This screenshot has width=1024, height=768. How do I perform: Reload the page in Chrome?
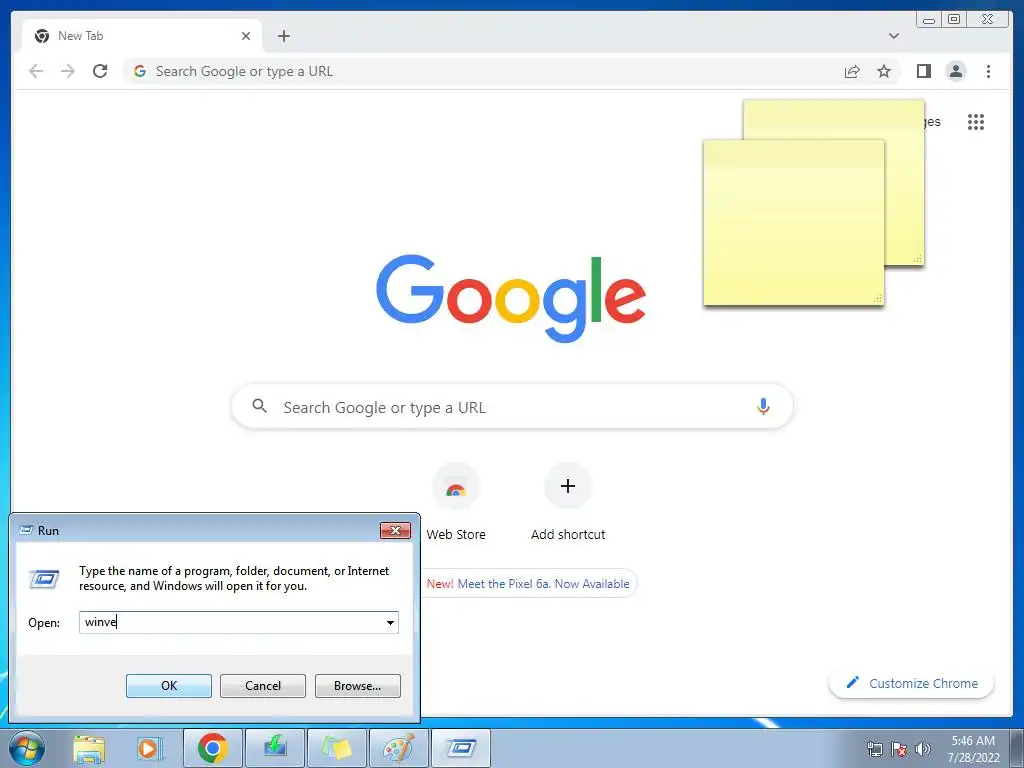tap(100, 71)
